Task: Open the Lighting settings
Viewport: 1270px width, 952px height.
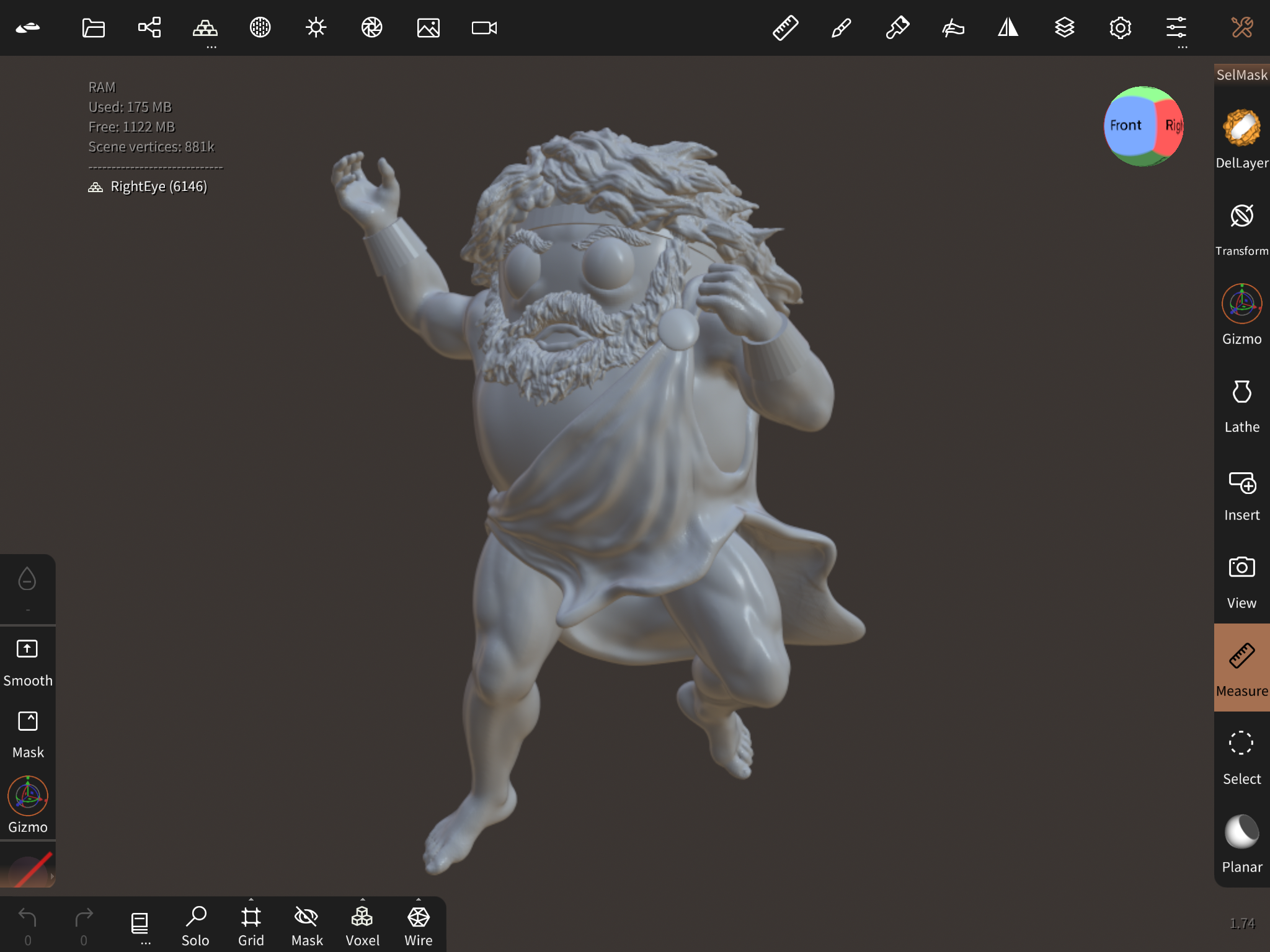Action: pyautogui.click(x=316, y=28)
